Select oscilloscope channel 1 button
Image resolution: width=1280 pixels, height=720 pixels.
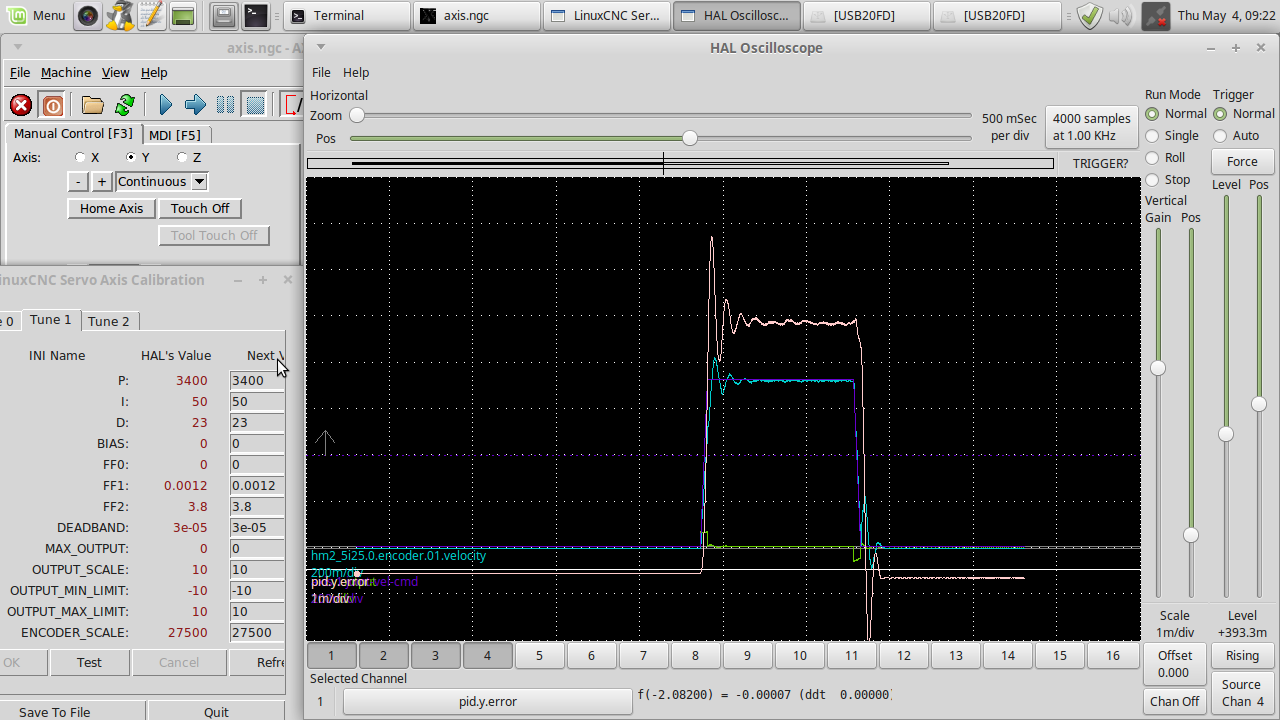click(x=331, y=656)
